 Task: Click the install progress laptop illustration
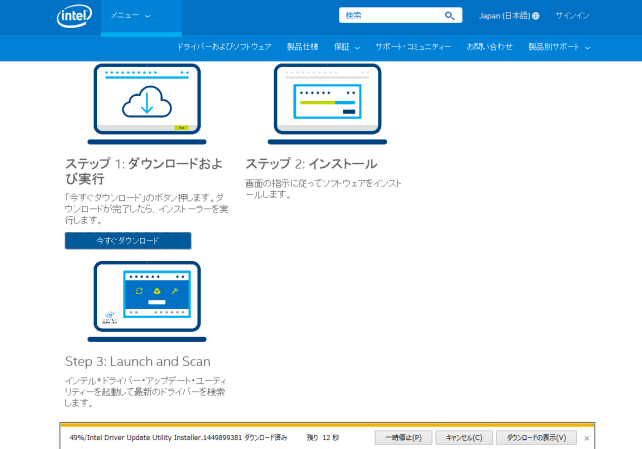tap(327, 104)
